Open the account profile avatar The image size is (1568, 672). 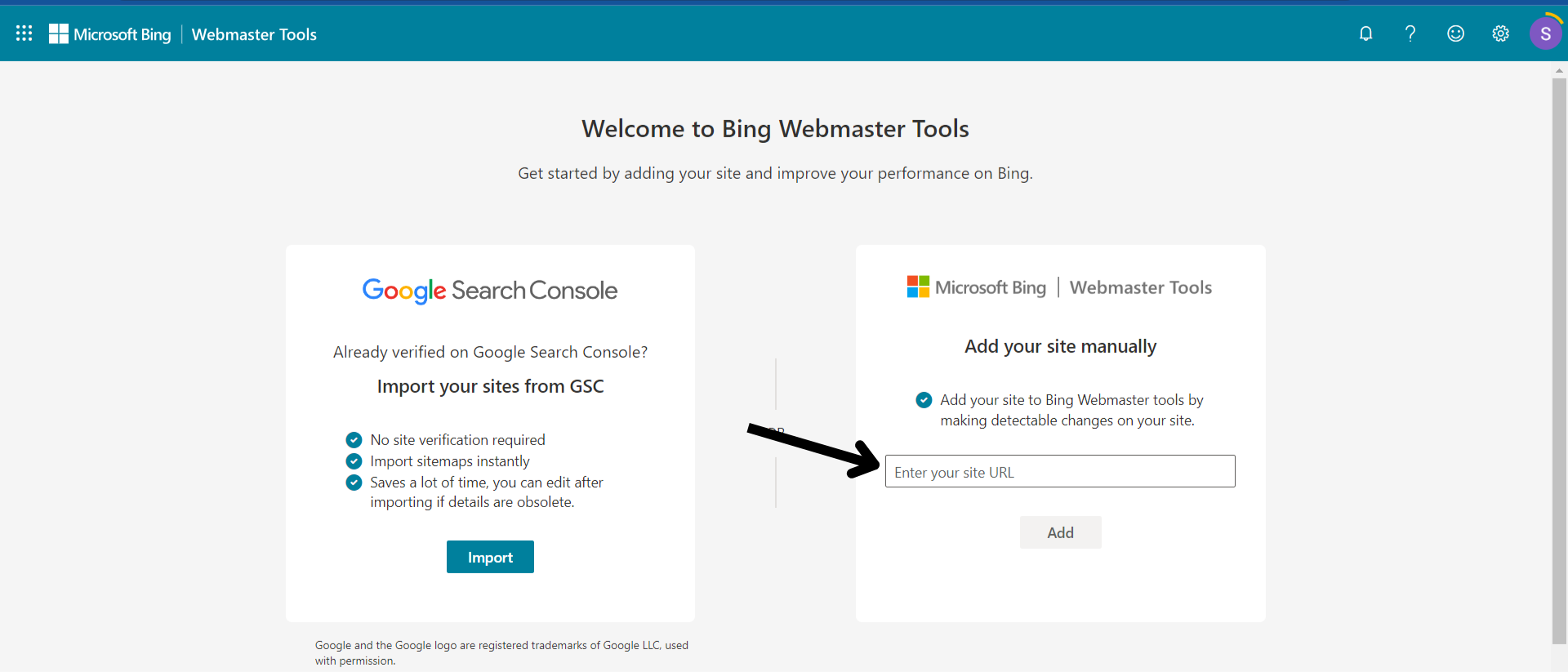click(x=1545, y=34)
